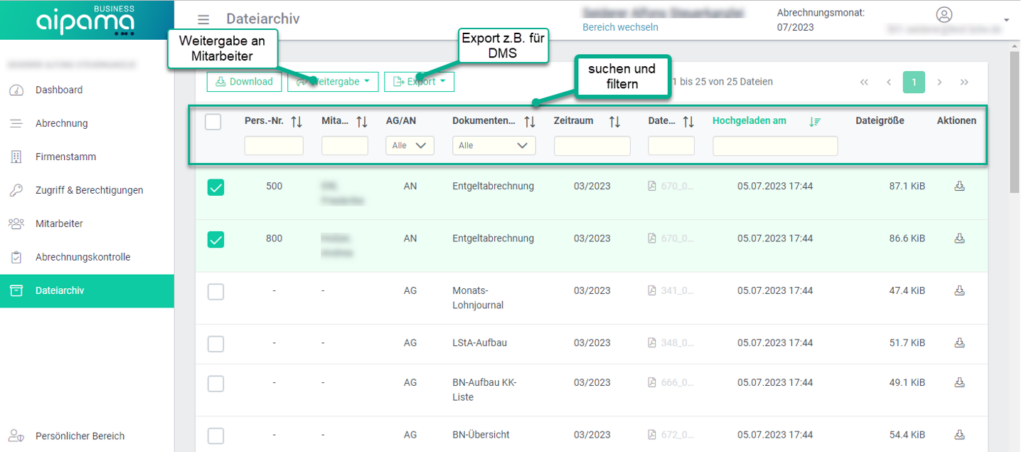Sort the table by Pers.-Nr. column
1024x452 pixels.
click(296, 122)
